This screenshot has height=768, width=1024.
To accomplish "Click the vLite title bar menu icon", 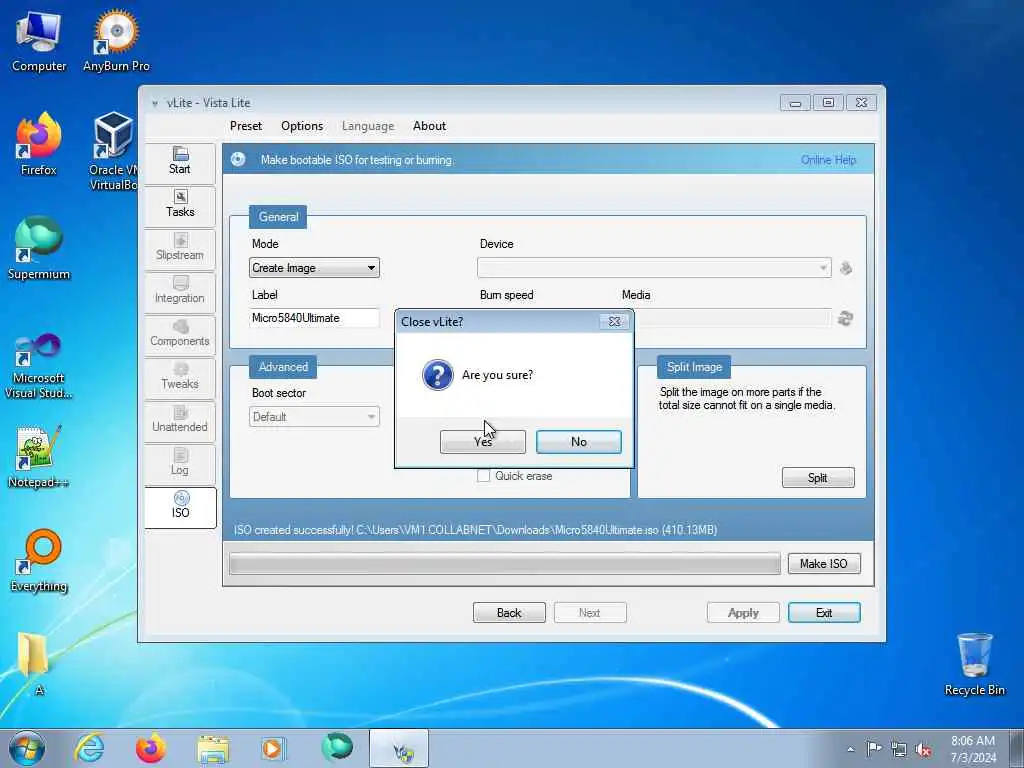I will 155,103.
